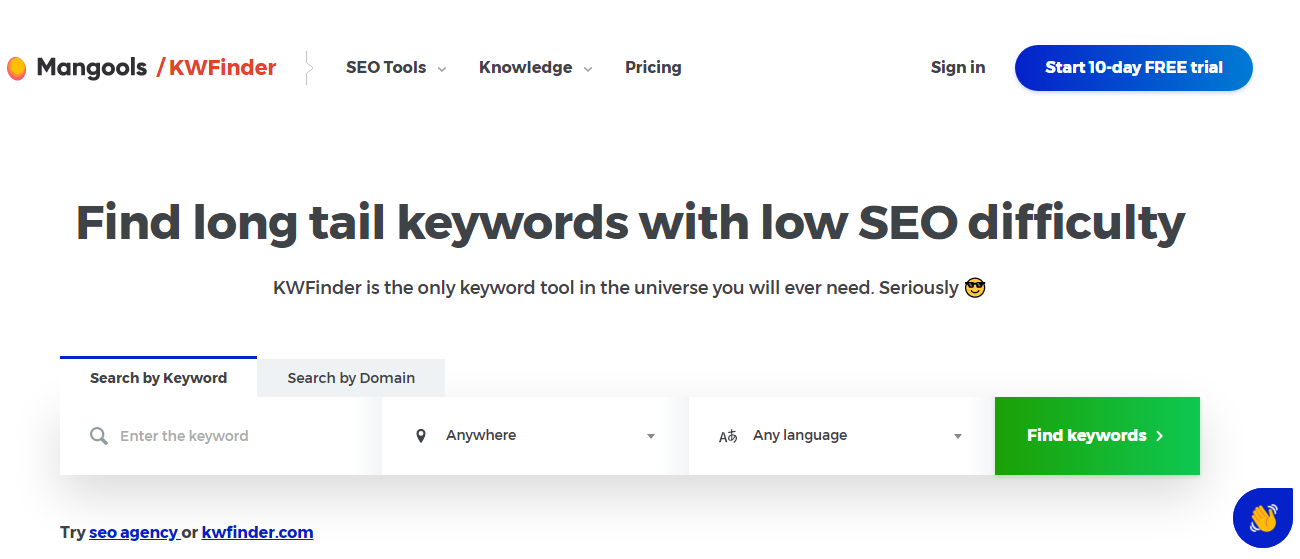This screenshot has width=1300, height=559.
Task: Open the waving hand chat widget
Action: (x=1263, y=517)
